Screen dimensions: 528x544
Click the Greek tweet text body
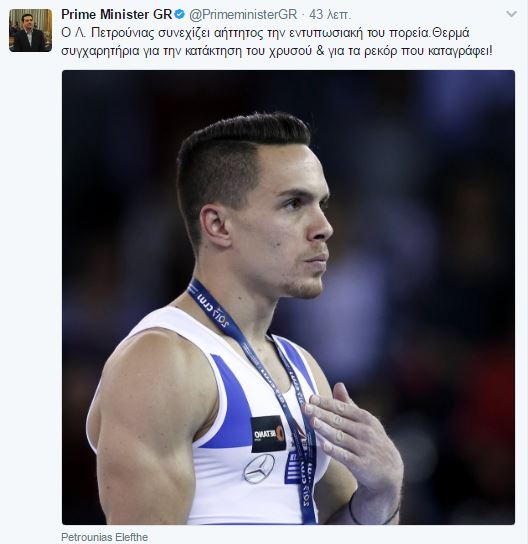point(276,42)
